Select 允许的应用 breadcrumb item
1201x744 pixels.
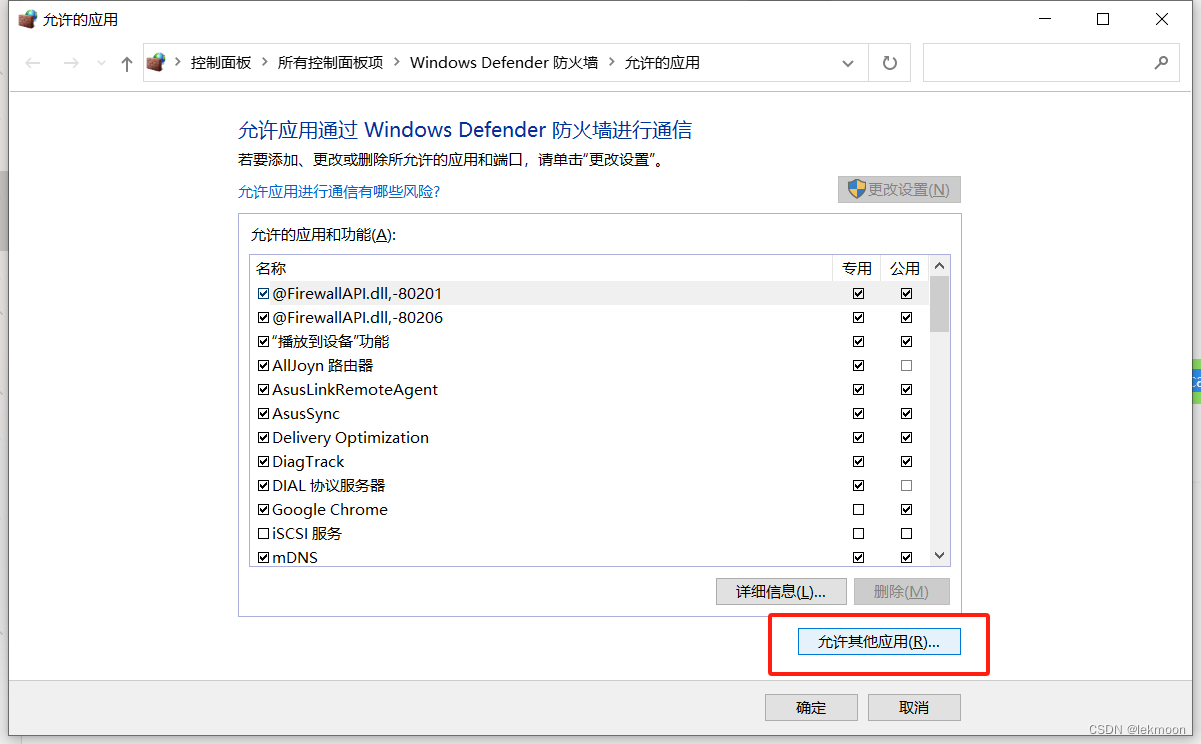coord(662,63)
